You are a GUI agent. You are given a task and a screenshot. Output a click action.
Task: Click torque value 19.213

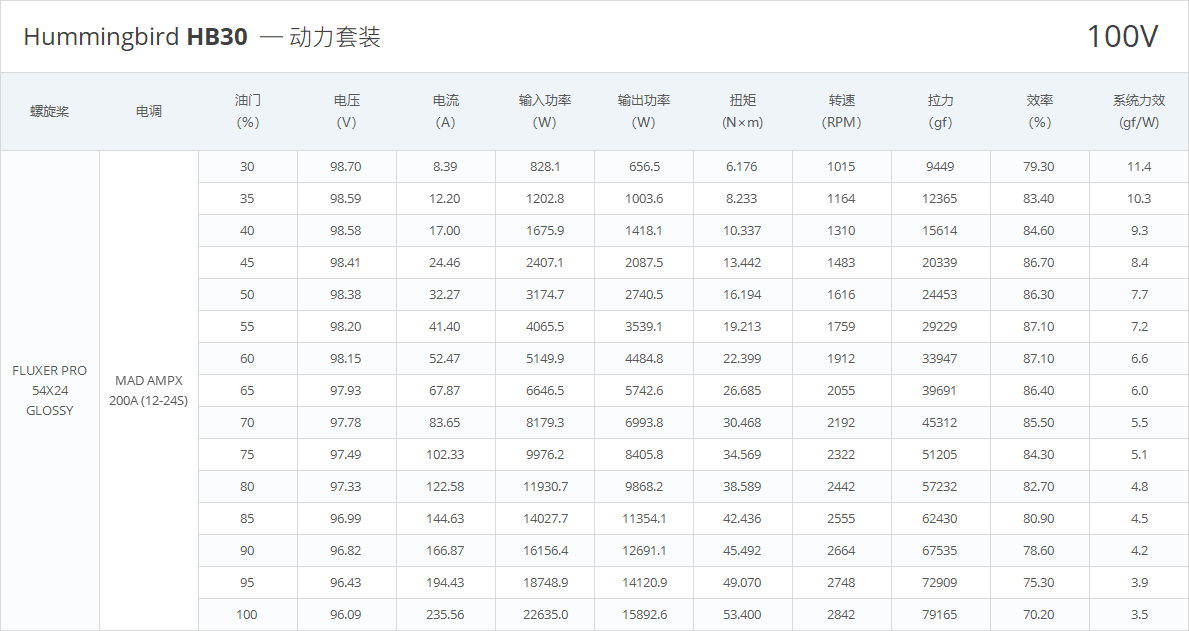[x=742, y=327]
